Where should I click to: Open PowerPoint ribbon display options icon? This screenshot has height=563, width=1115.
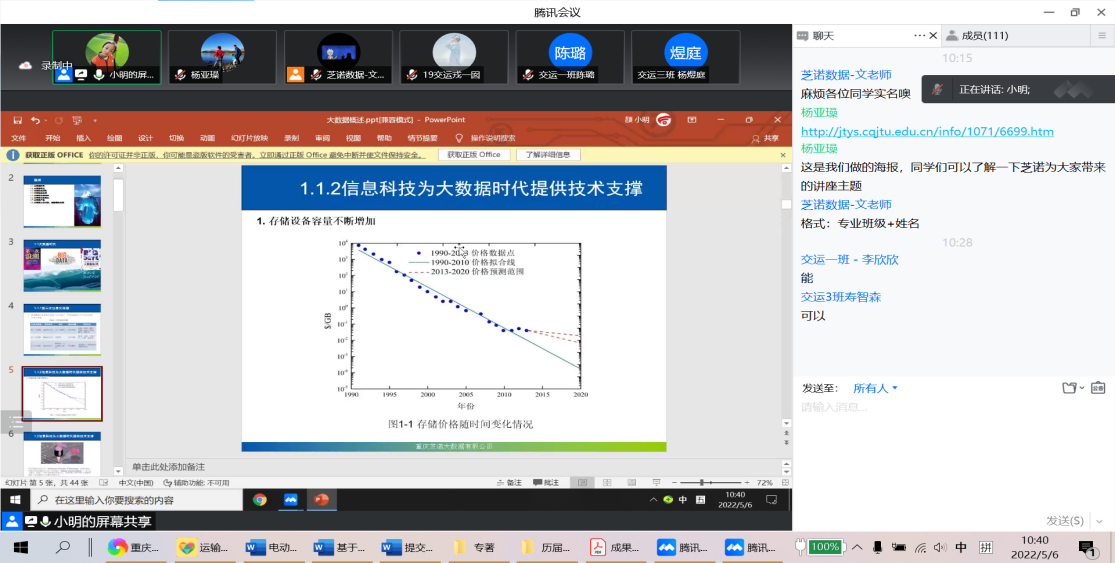[691, 120]
